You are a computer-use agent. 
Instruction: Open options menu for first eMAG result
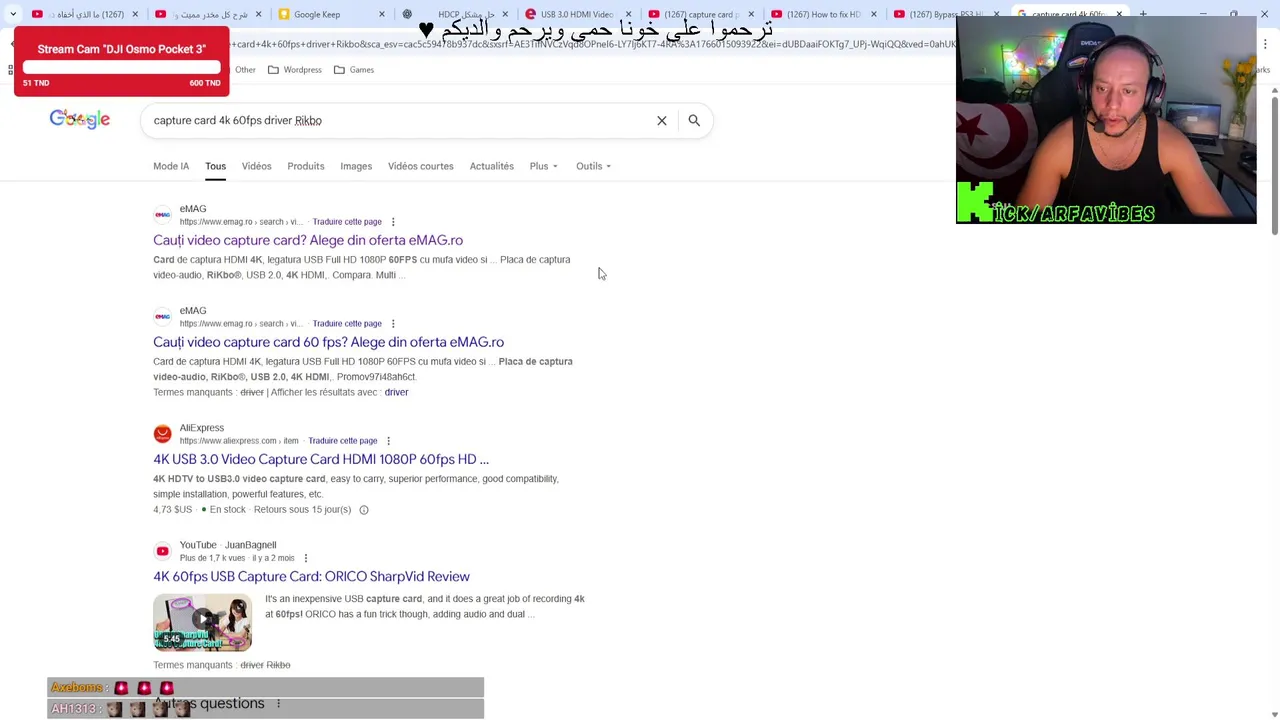click(393, 222)
